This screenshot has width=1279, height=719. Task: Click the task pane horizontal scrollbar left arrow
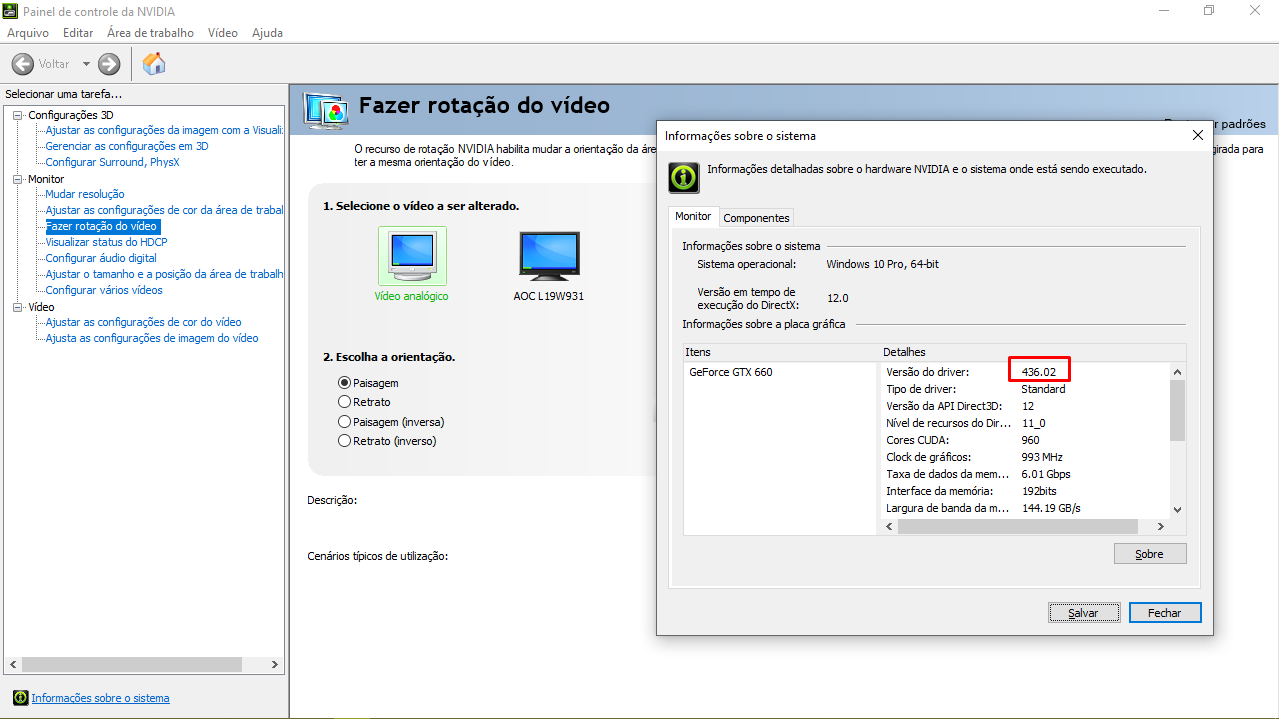(13, 664)
